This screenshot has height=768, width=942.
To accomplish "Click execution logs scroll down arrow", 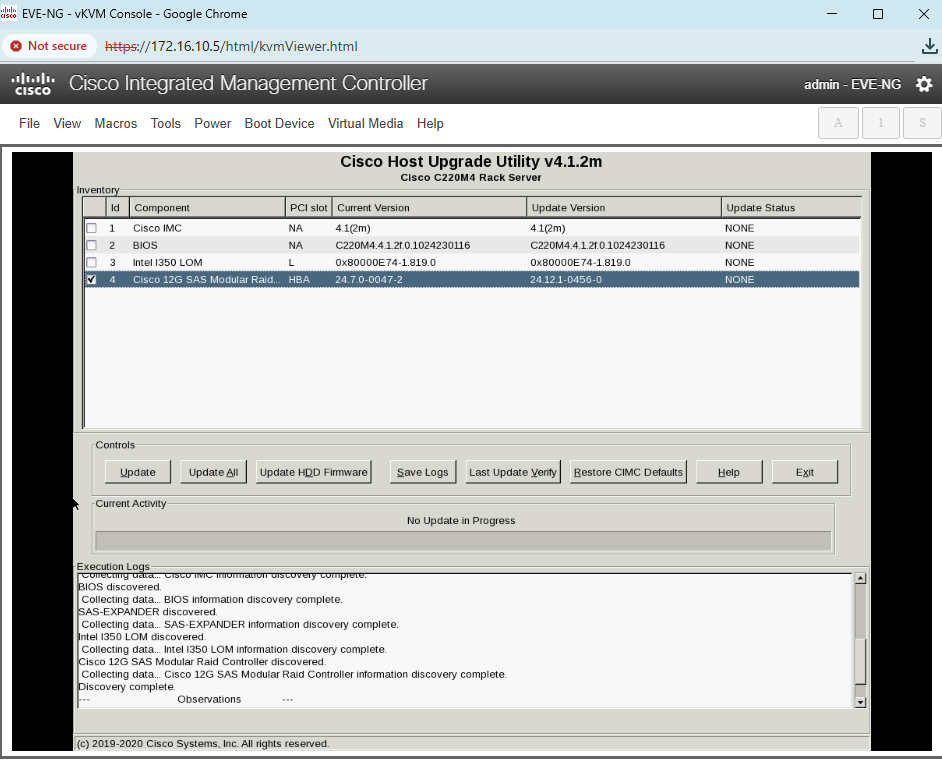I will tap(860, 702).
